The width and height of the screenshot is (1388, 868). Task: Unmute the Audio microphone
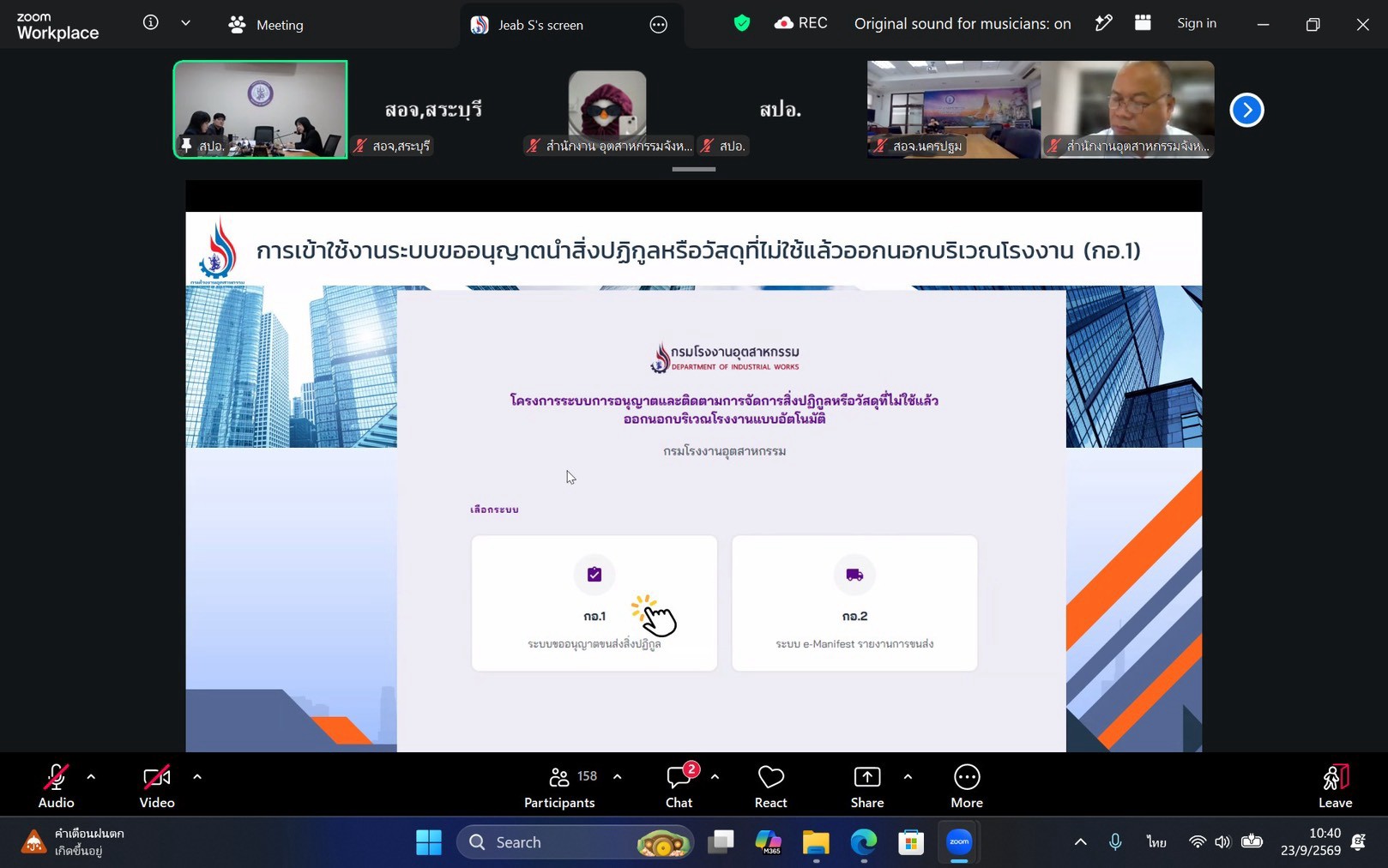56,786
